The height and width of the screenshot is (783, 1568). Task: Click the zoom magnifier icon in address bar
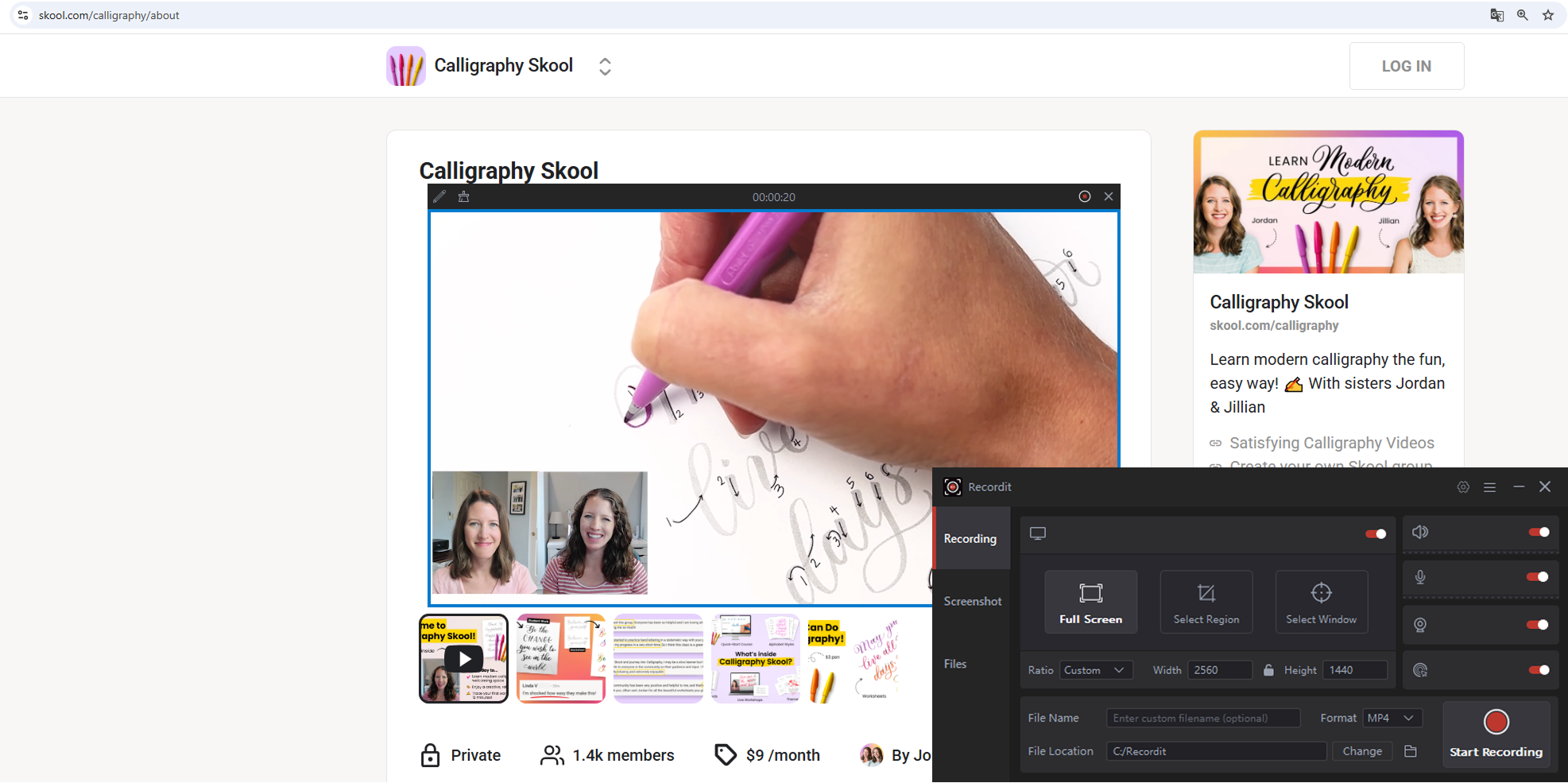[x=1523, y=15]
